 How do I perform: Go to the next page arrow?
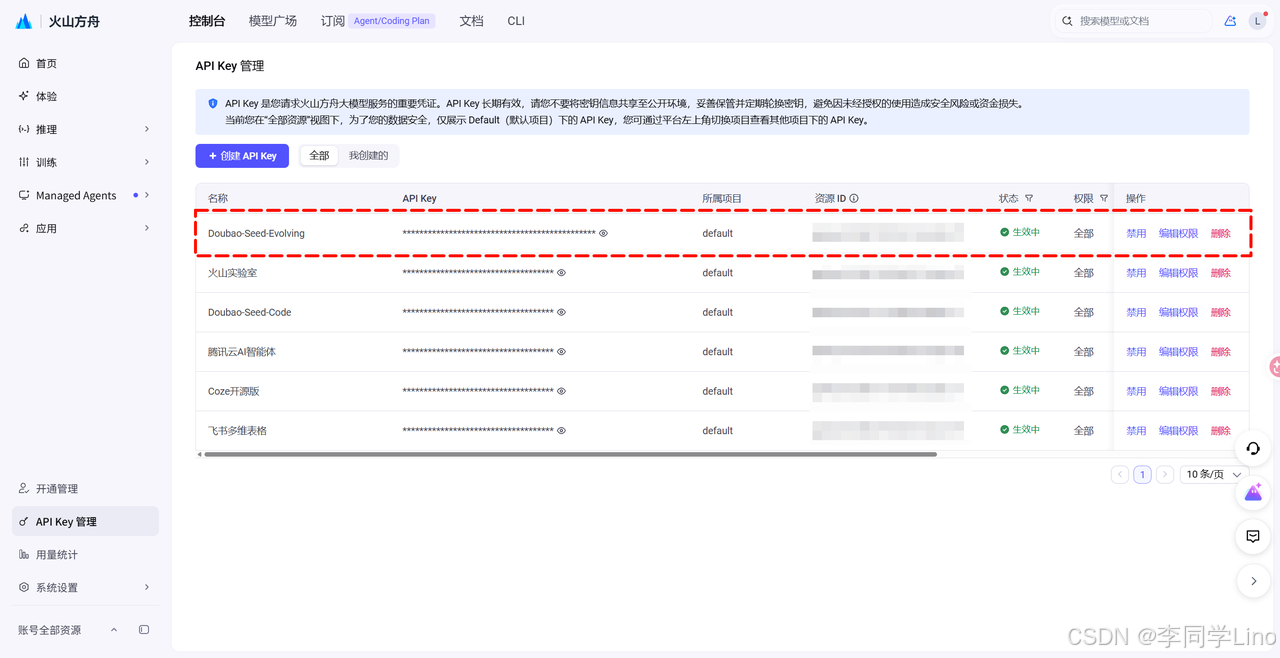1164,475
